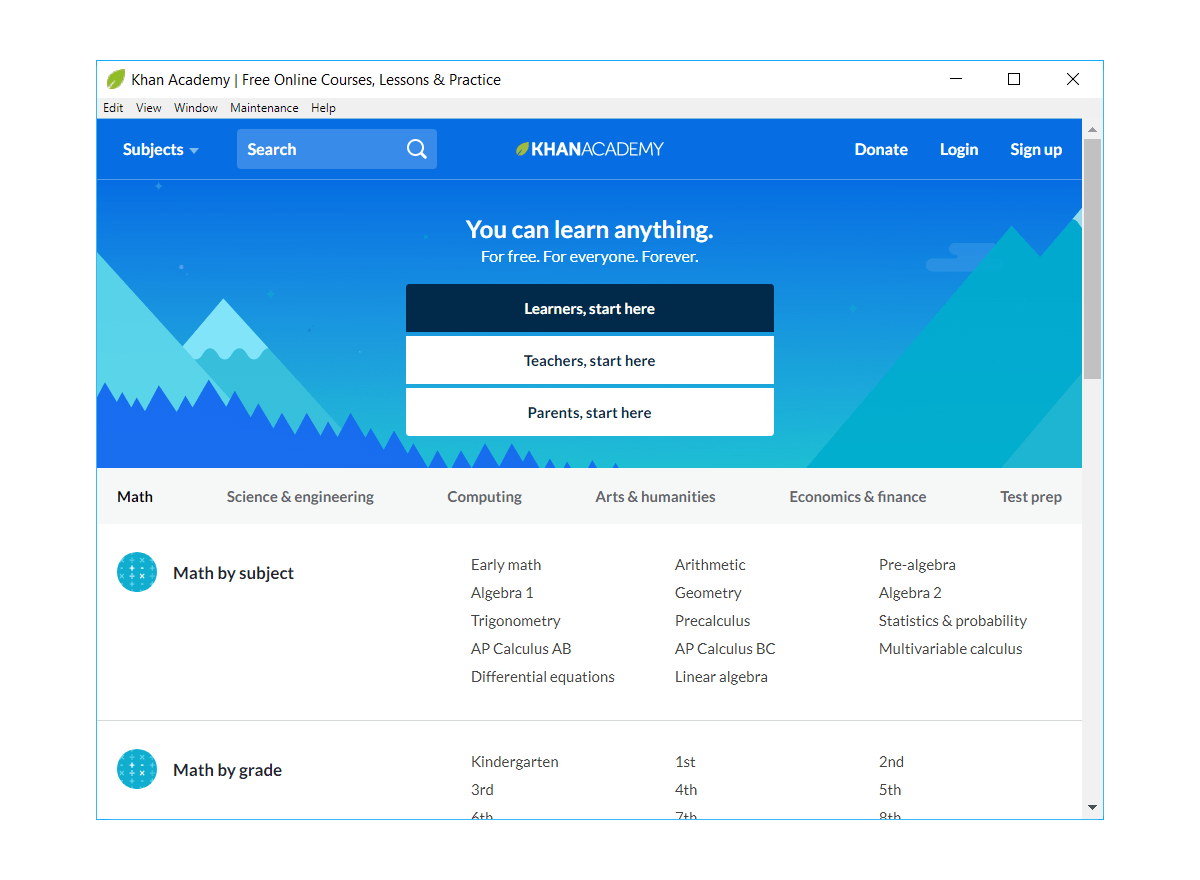Open the 2nd grade link
The width and height of the screenshot is (1200, 880).
[891, 762]
